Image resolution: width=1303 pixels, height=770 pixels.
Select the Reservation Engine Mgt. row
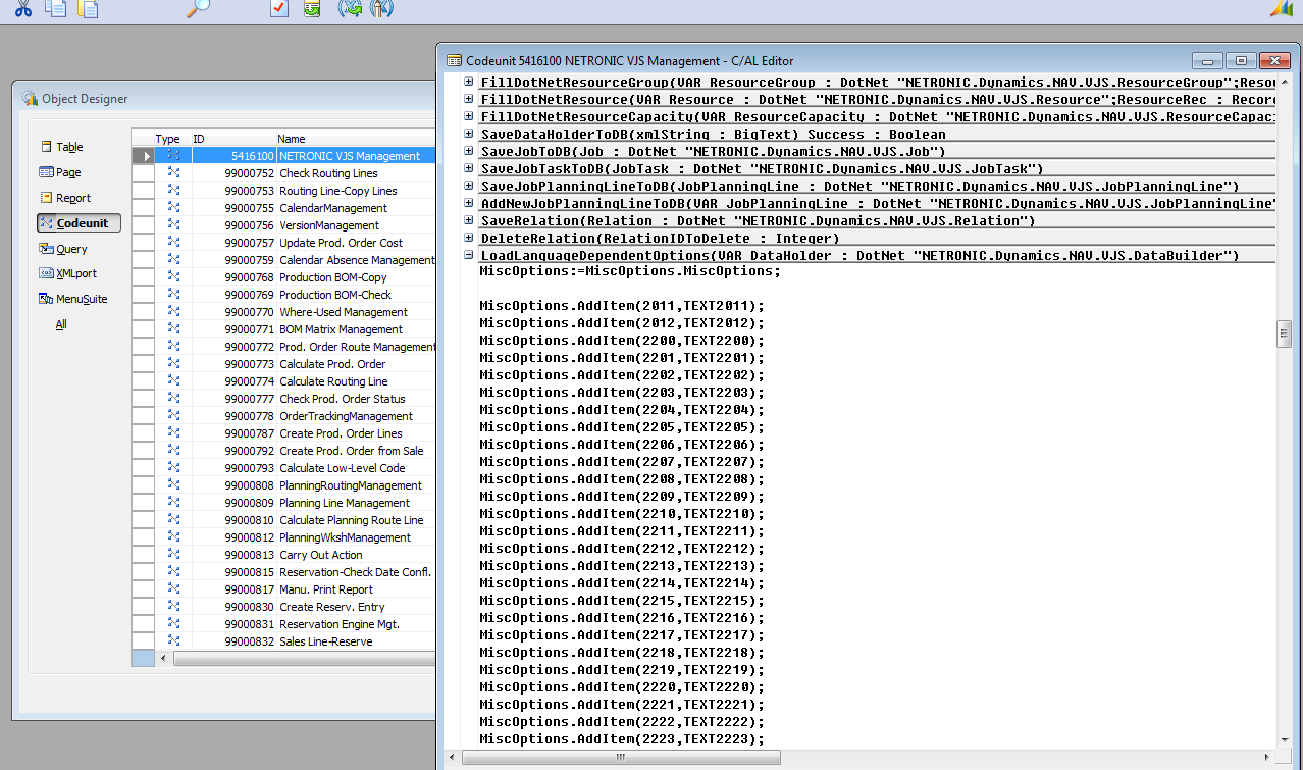point(284,624)
